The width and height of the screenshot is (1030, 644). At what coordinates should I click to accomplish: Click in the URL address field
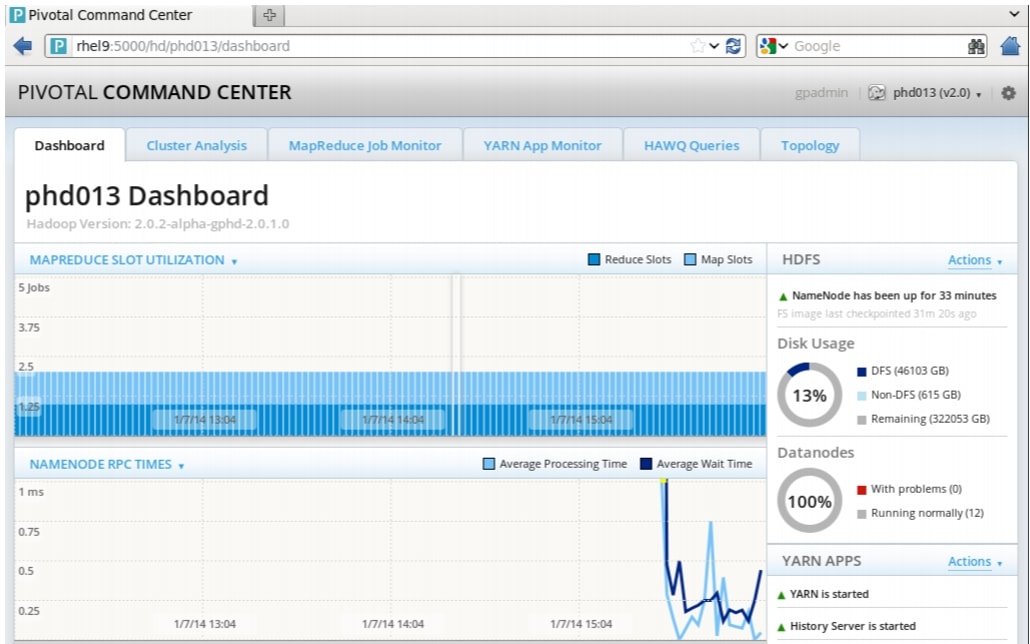click(380, 46)
